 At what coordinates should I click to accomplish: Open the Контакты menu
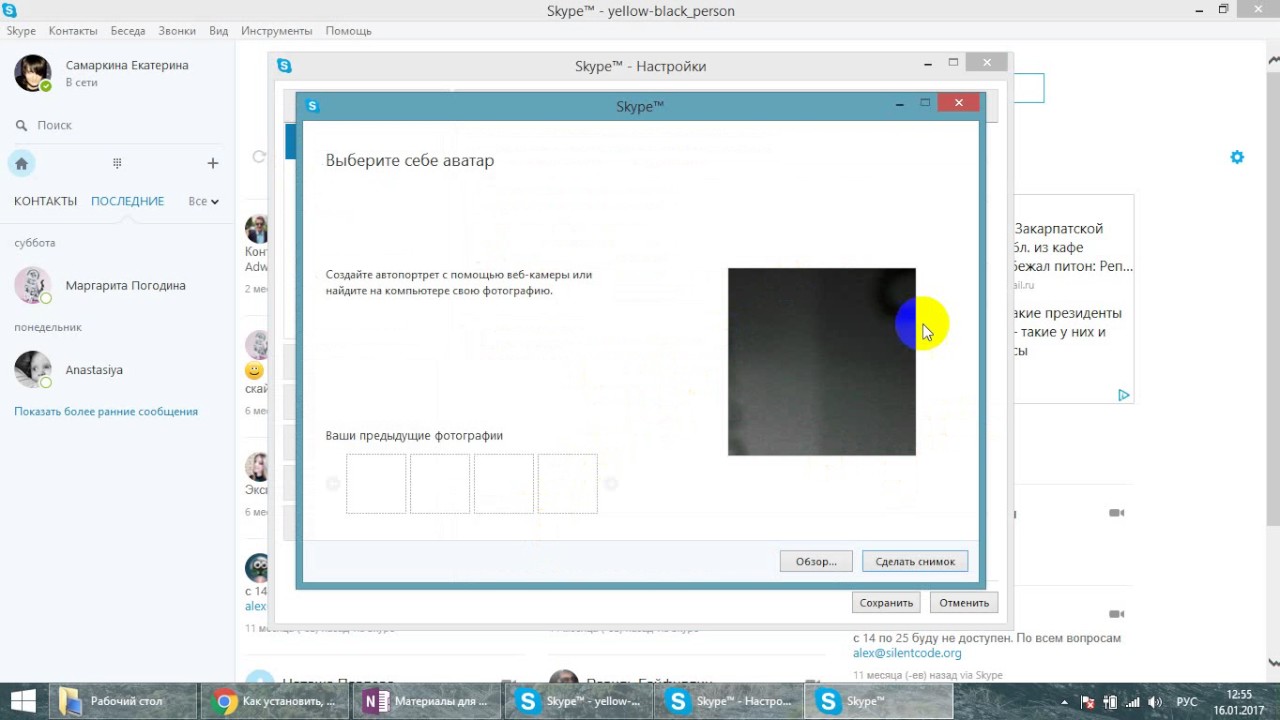point(73,31)
